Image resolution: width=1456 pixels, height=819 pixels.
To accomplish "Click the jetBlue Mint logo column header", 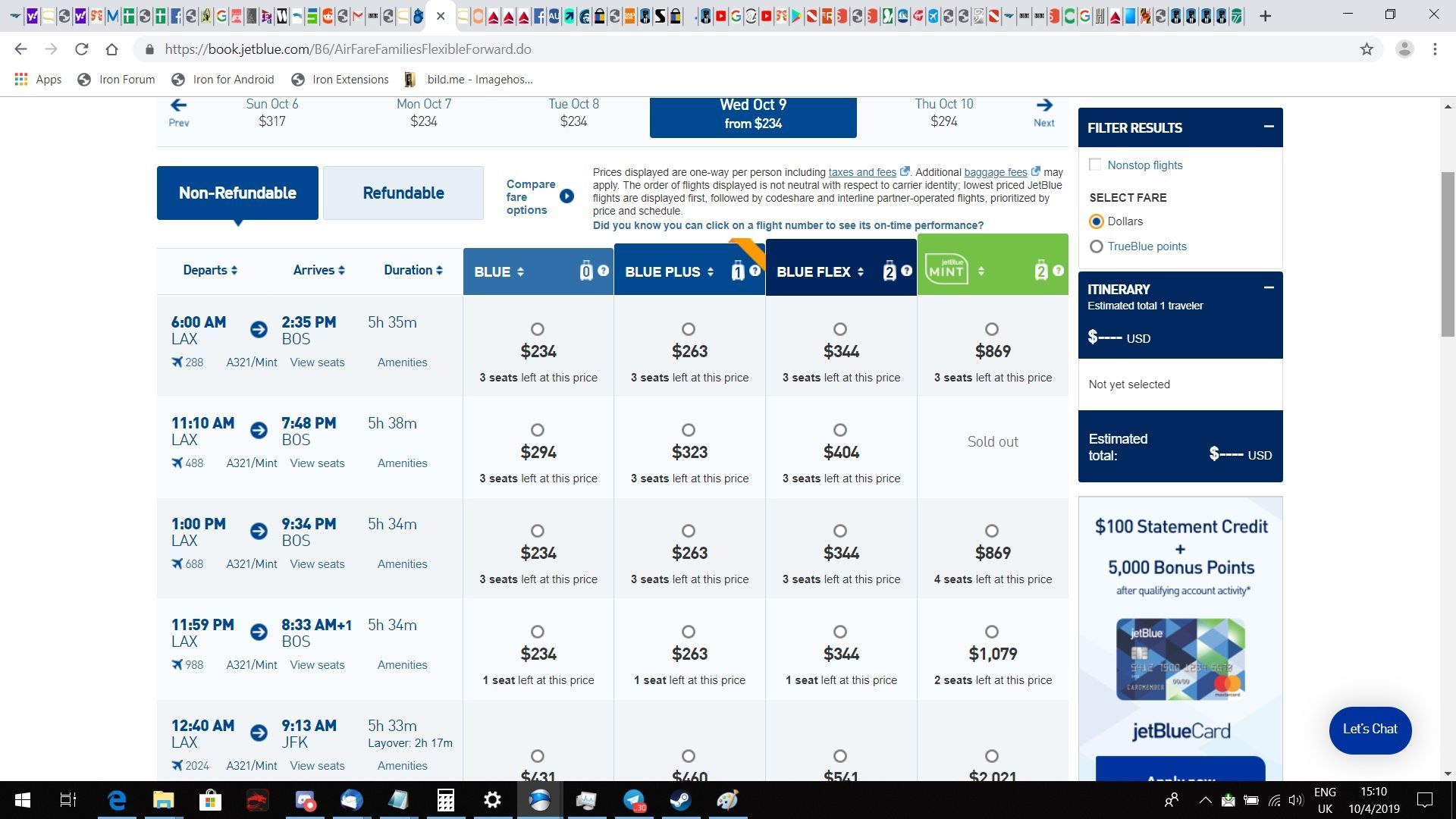I will [x=946, y=270].
